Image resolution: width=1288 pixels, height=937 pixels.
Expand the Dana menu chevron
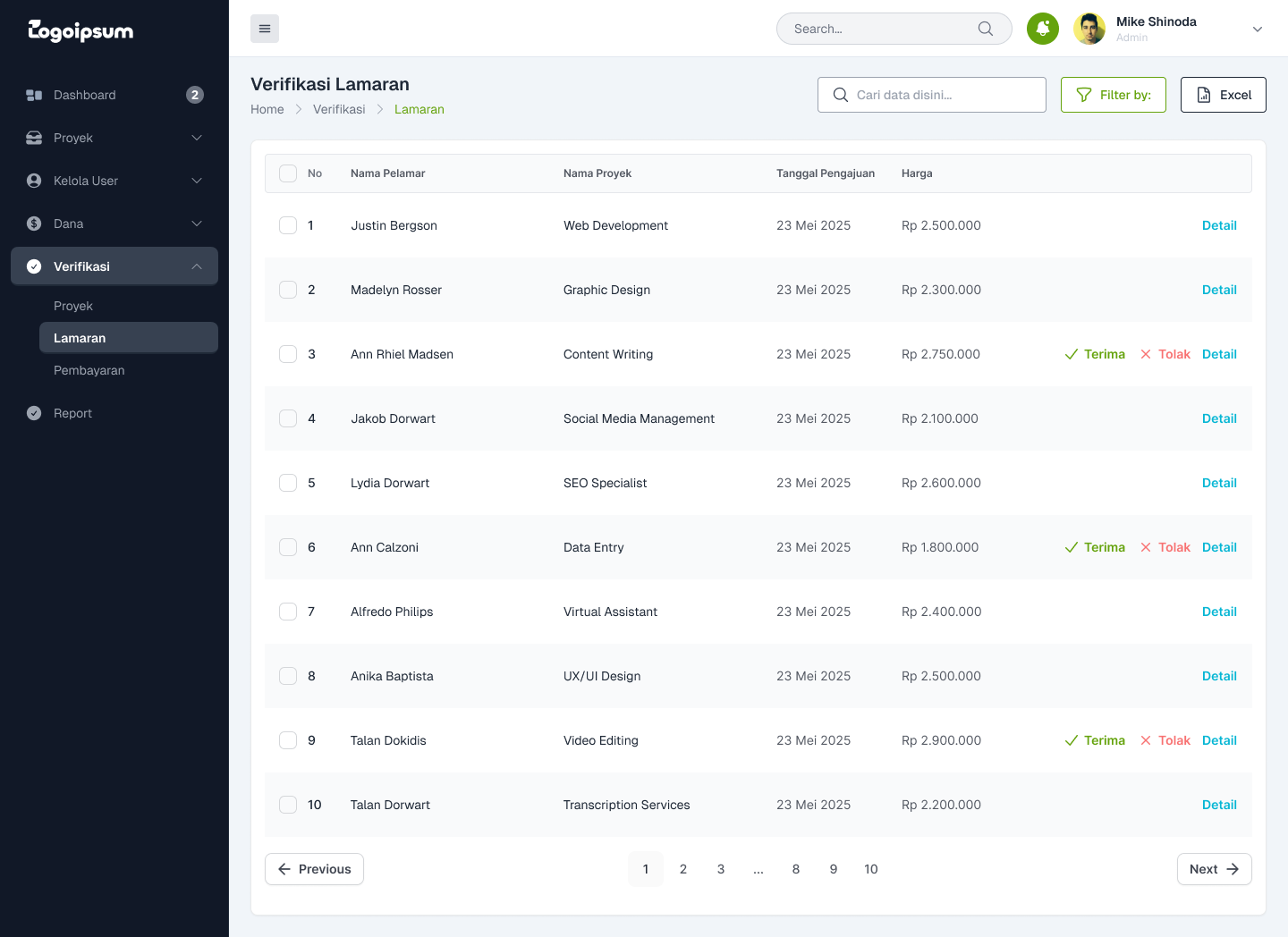pos(197,224)
